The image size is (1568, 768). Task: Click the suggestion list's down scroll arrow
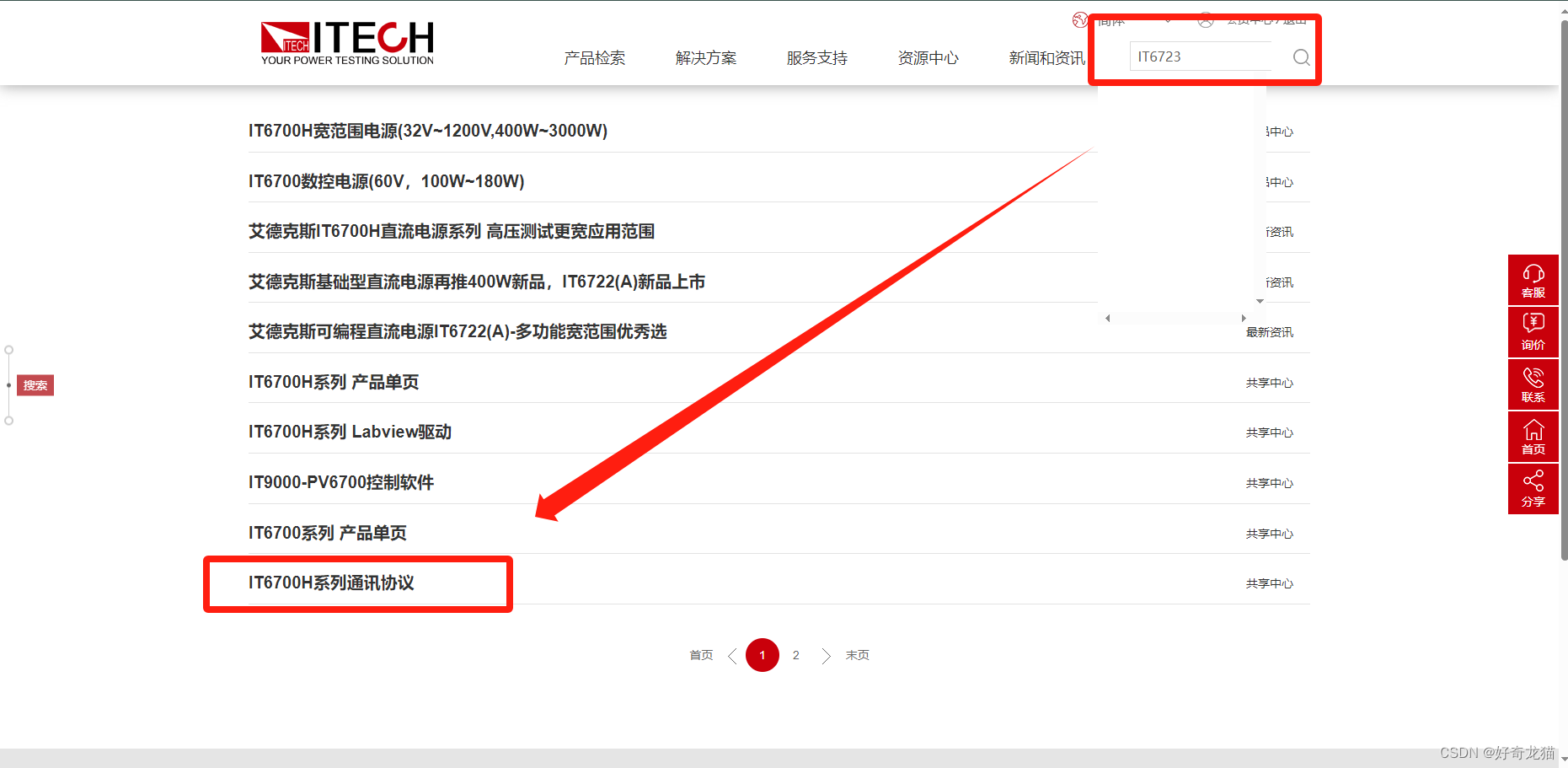click(1260, 301)
